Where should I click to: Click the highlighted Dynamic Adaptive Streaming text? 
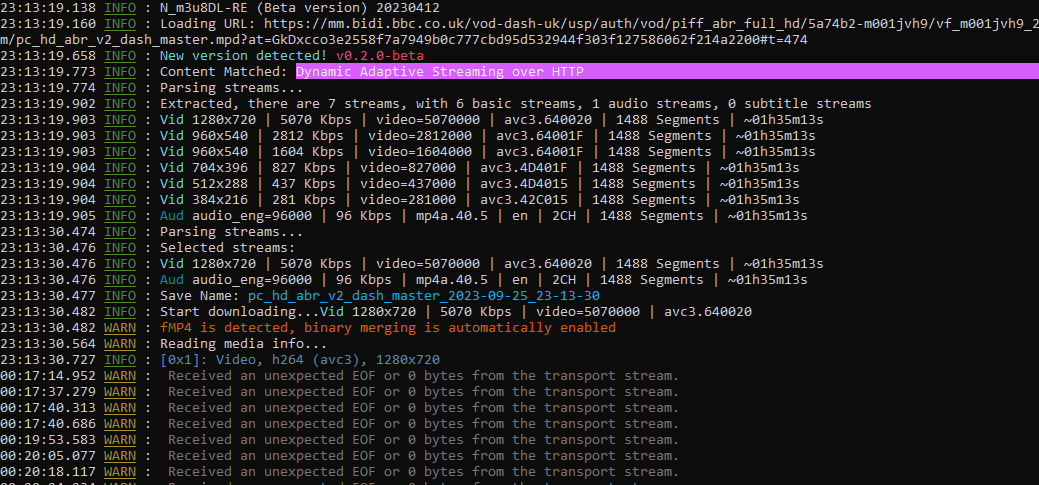pyautogui.click(x=440, y=72)
